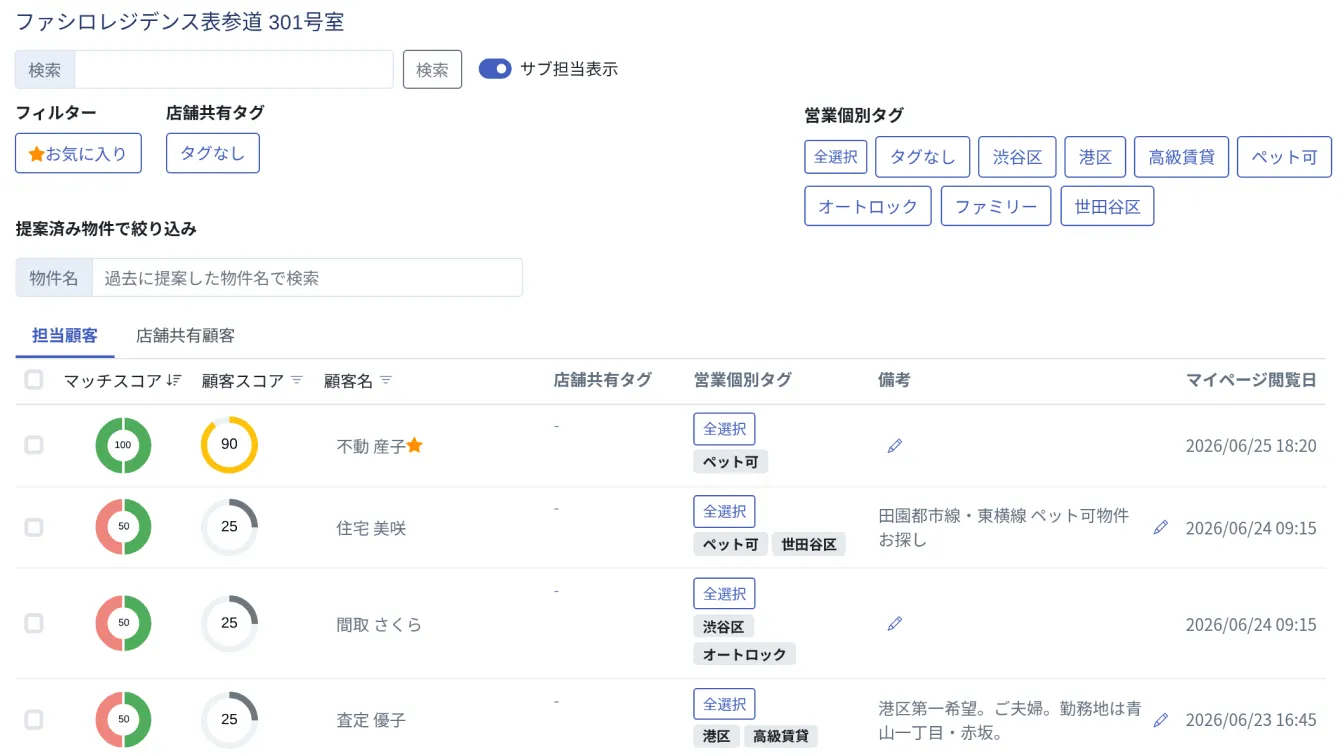Click 全選択 in 間取 さくら's row
Image resolution: width=1344 pixels, height=756 pixels.
[724, 594]
